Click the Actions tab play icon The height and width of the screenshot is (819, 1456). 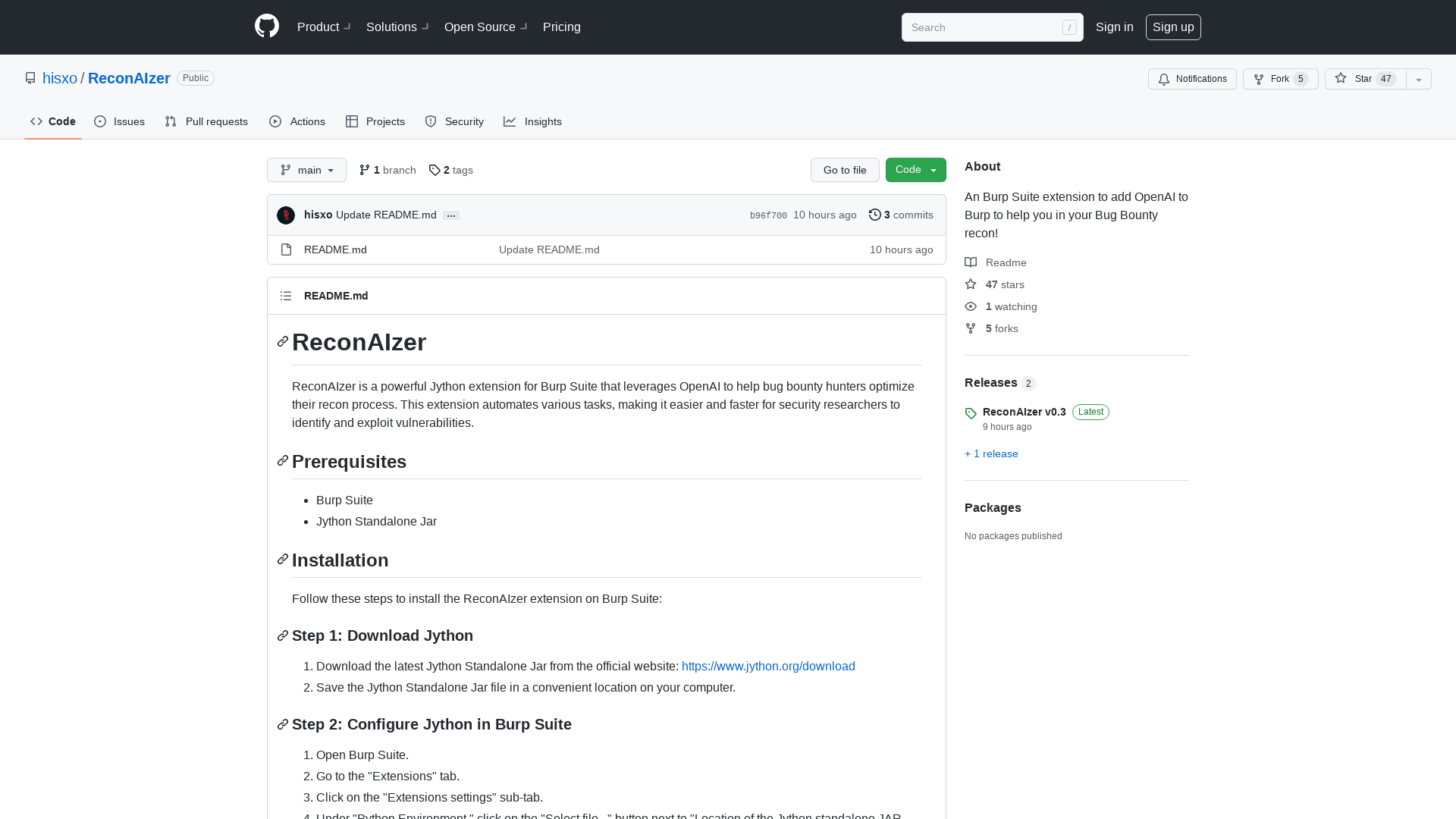pos(275,121)
